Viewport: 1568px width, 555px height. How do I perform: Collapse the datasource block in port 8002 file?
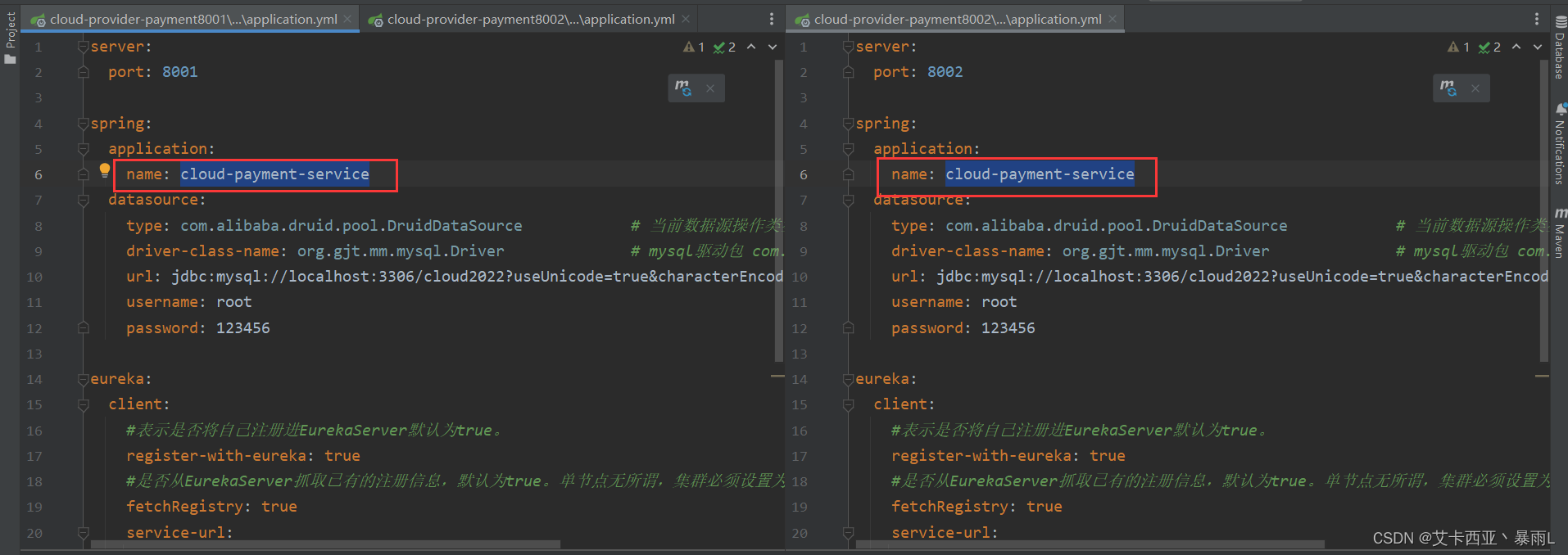(848, 200)
